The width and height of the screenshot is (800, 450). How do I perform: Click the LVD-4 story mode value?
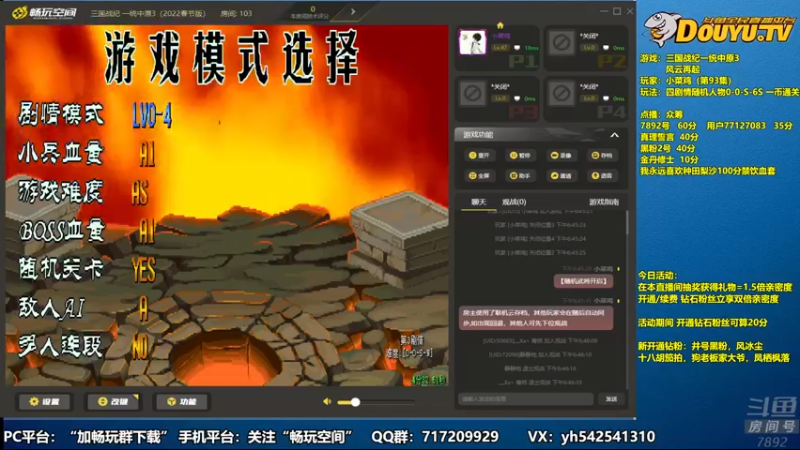(x=152, y=115)
